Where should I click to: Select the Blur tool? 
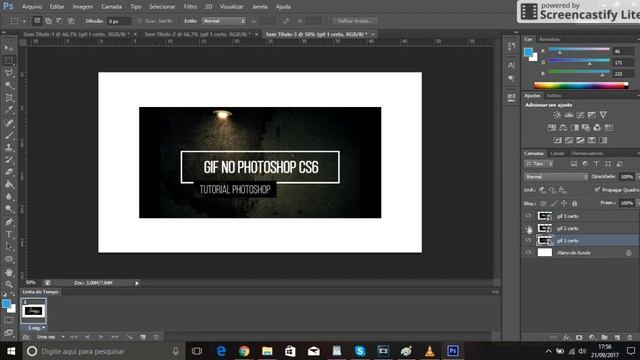[x=9, y=196]
